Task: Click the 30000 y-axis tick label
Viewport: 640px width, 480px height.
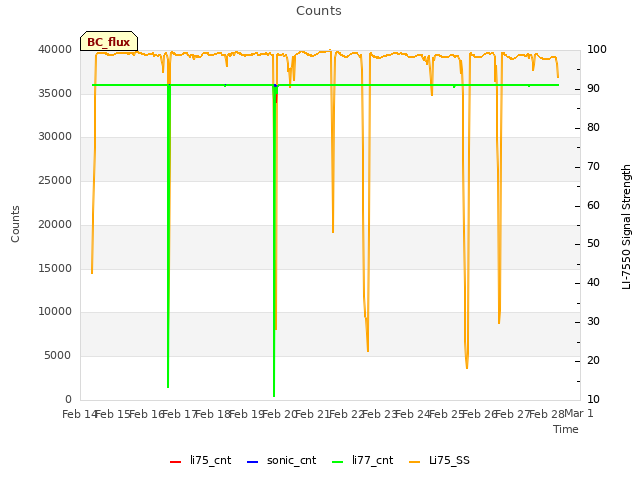Action: coord(55,137)
